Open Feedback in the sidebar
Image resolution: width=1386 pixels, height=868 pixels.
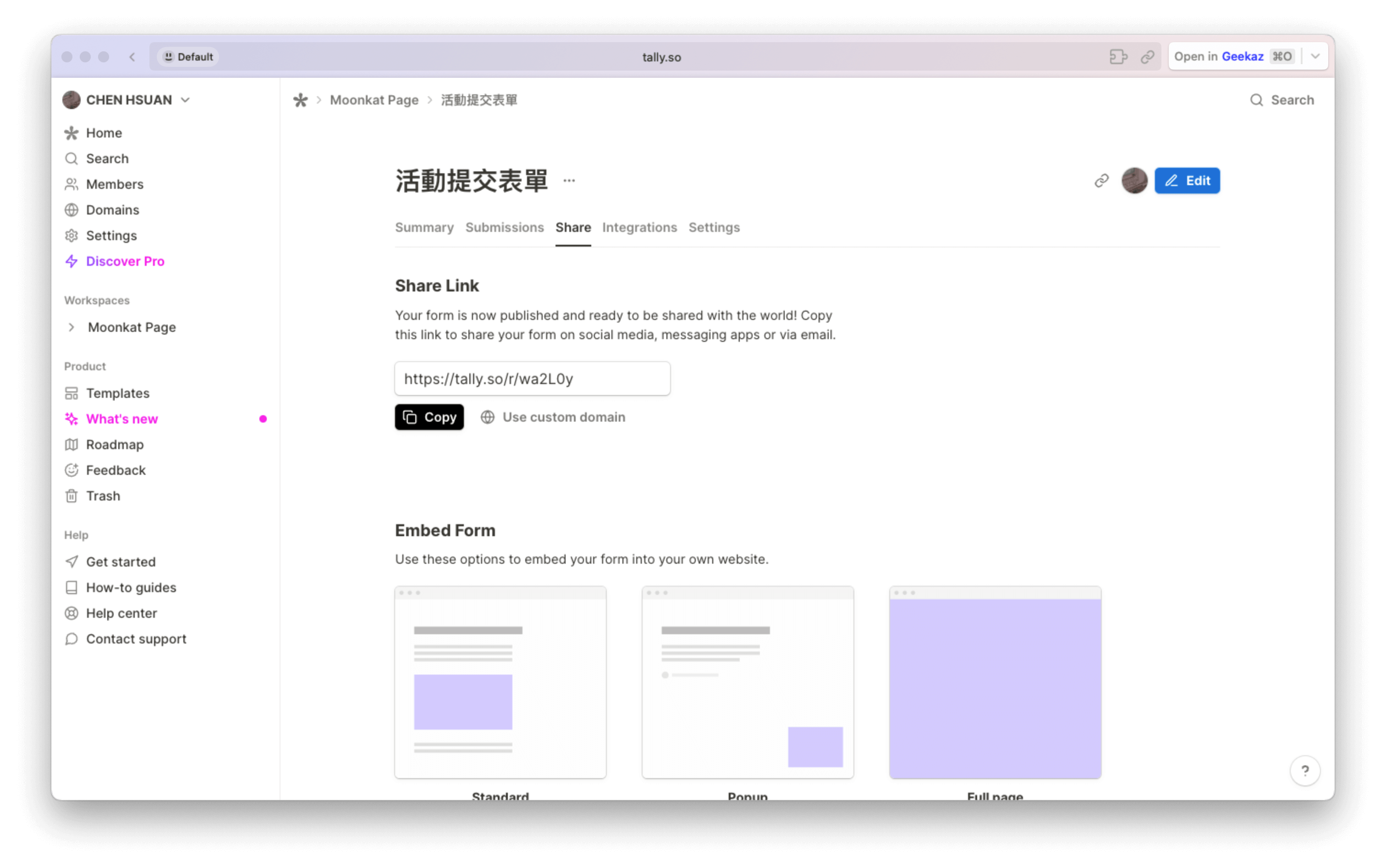115,470
